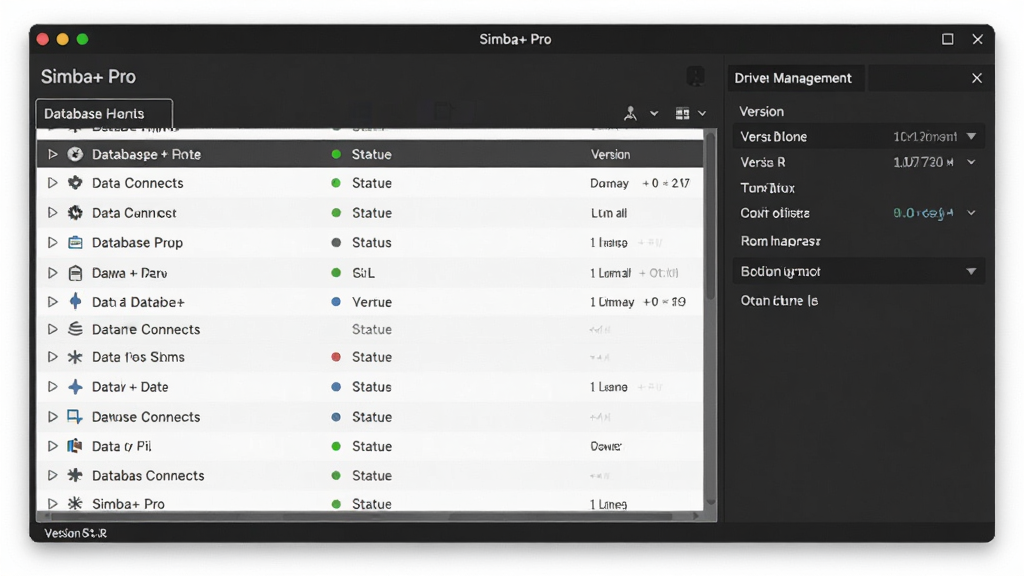This screenshot has width=1024, height=576.
Task: Select the Data o Pil row
Action: click(370, 446)
